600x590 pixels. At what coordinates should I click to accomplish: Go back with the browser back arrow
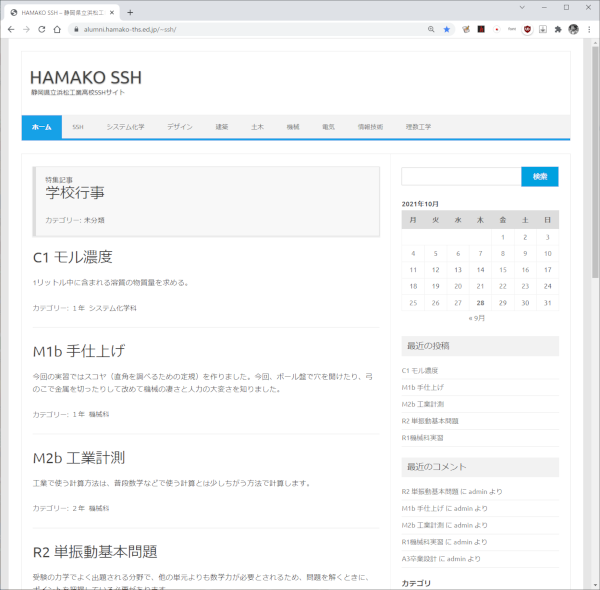(11, 29)
